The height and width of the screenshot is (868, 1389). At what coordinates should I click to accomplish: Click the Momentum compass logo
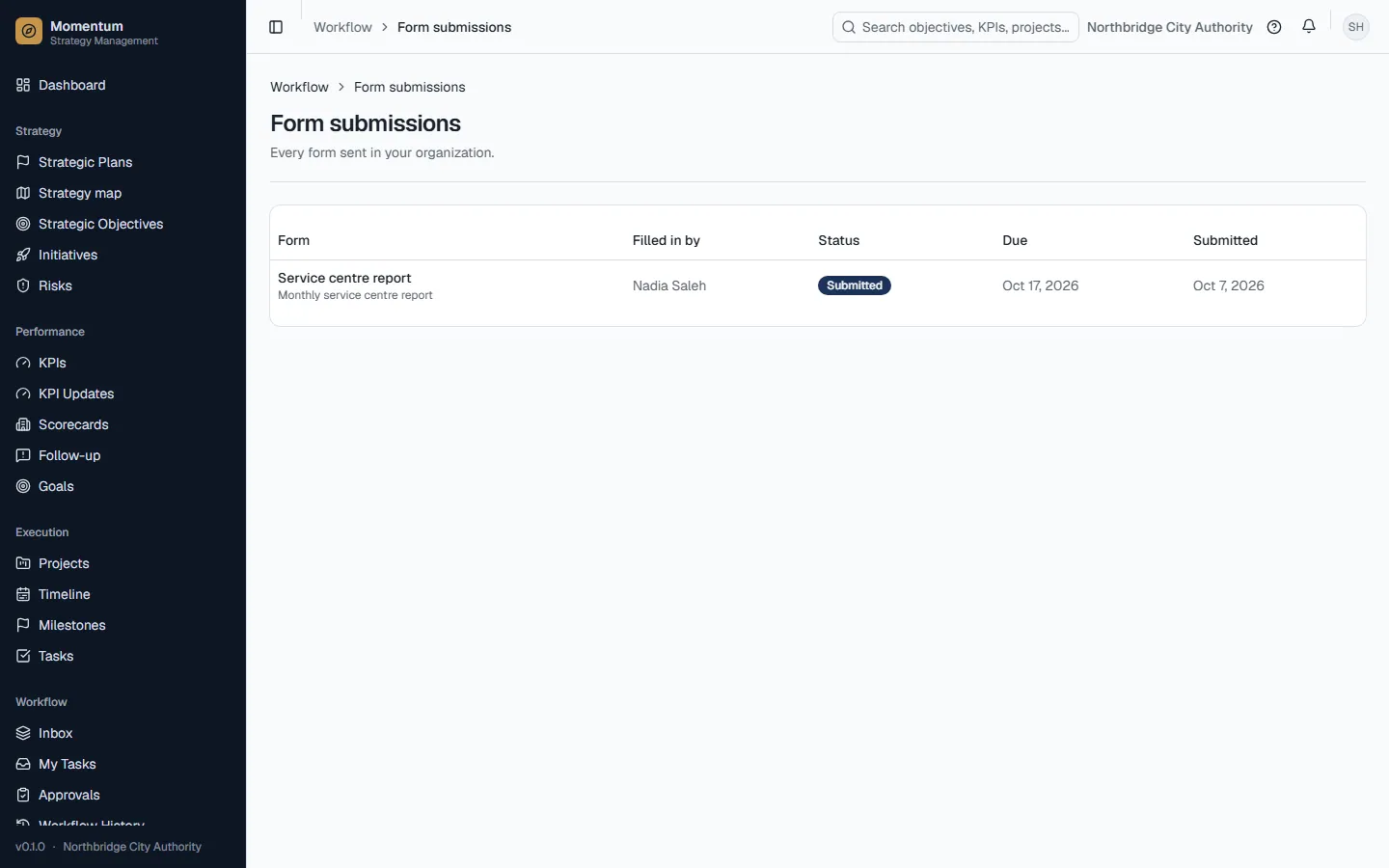click(29, 32)
